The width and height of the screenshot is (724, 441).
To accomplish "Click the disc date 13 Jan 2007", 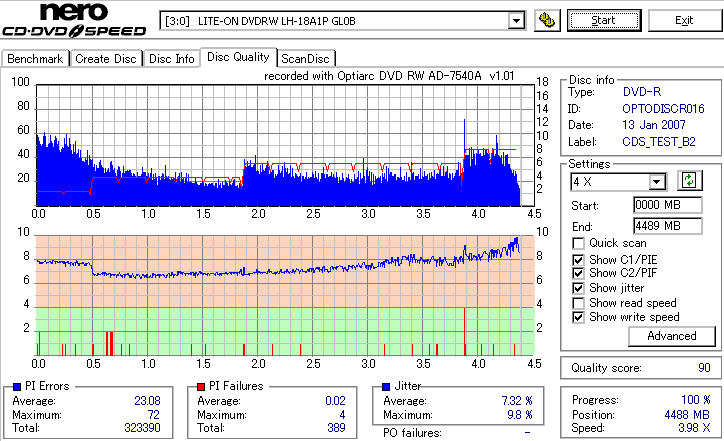I will 654,125.
